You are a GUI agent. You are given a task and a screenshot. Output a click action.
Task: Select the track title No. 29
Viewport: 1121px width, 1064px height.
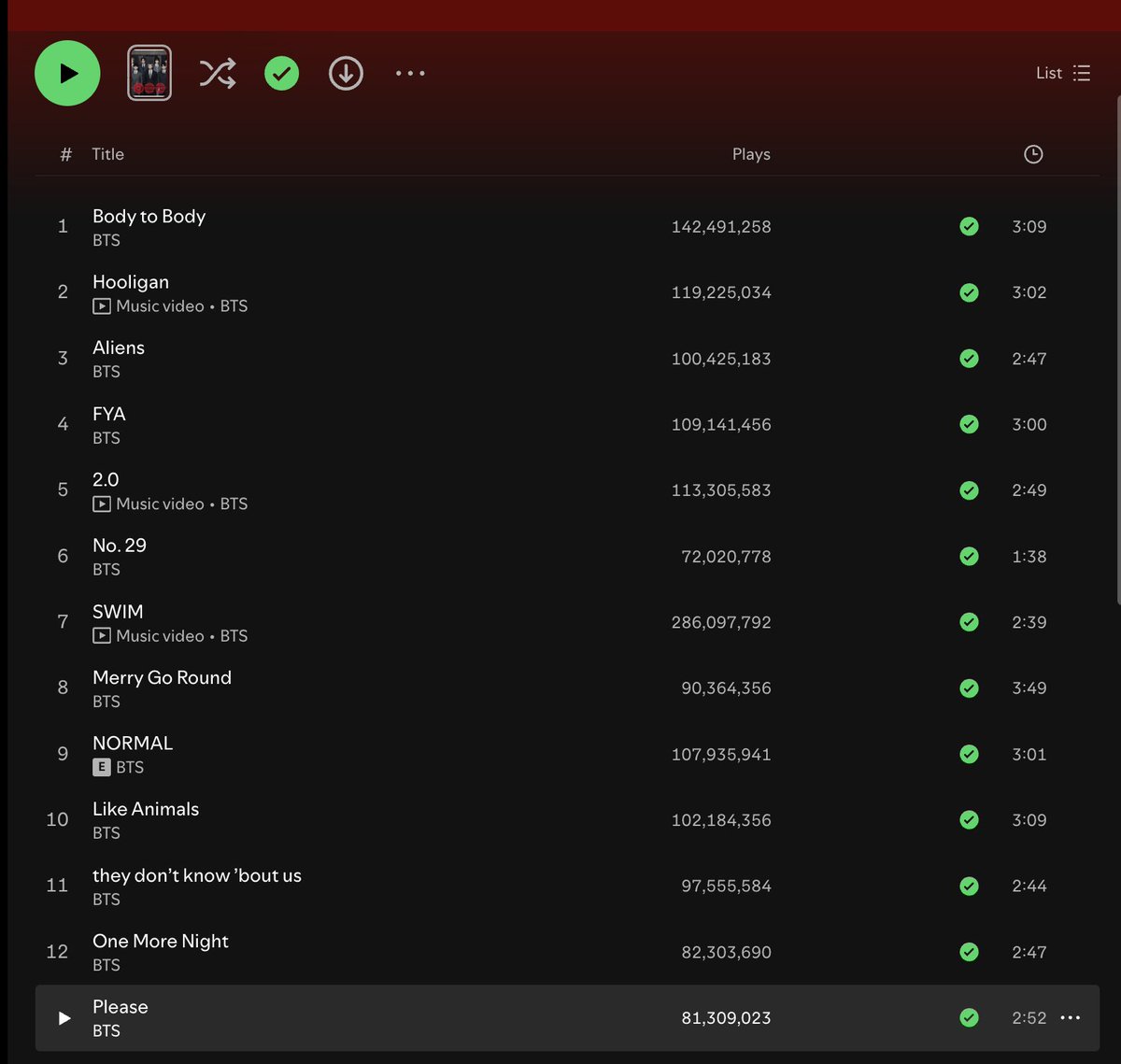tap(120, 546)
